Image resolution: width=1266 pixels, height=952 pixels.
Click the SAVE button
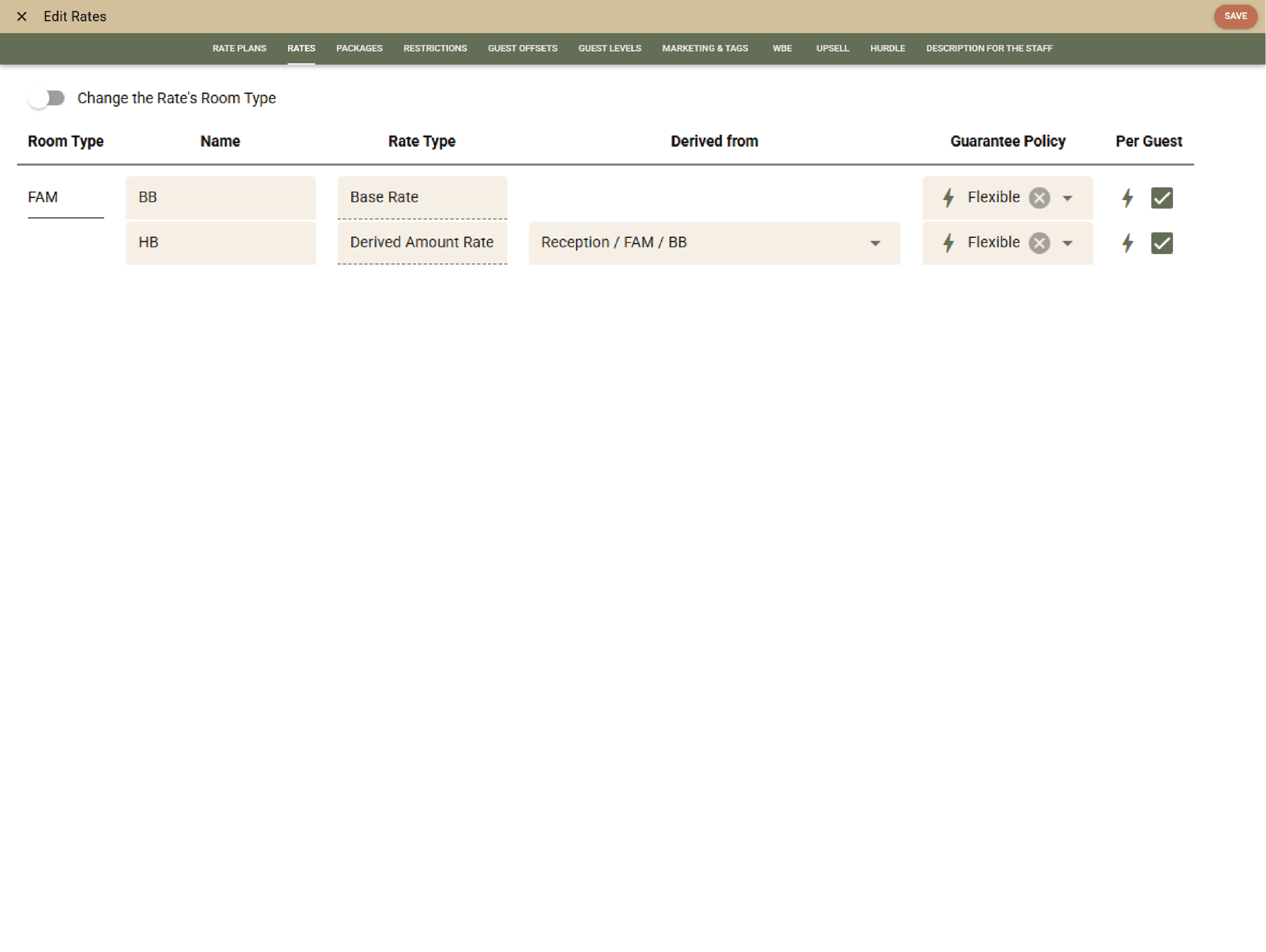point(1235,16)
